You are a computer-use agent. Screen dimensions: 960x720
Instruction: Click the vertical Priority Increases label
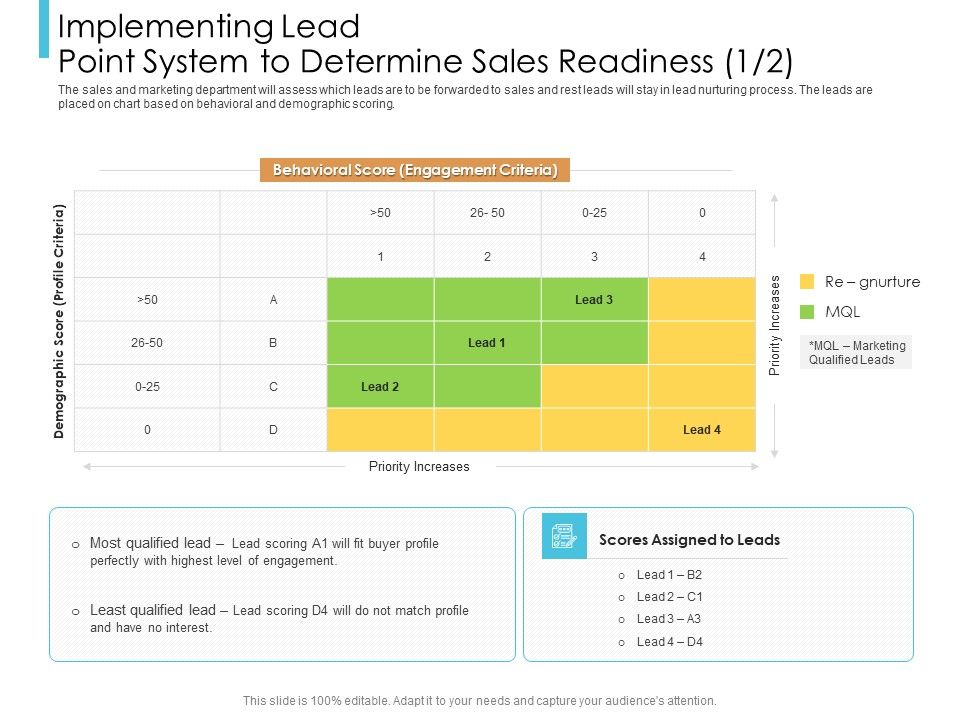tap(774, 325)
